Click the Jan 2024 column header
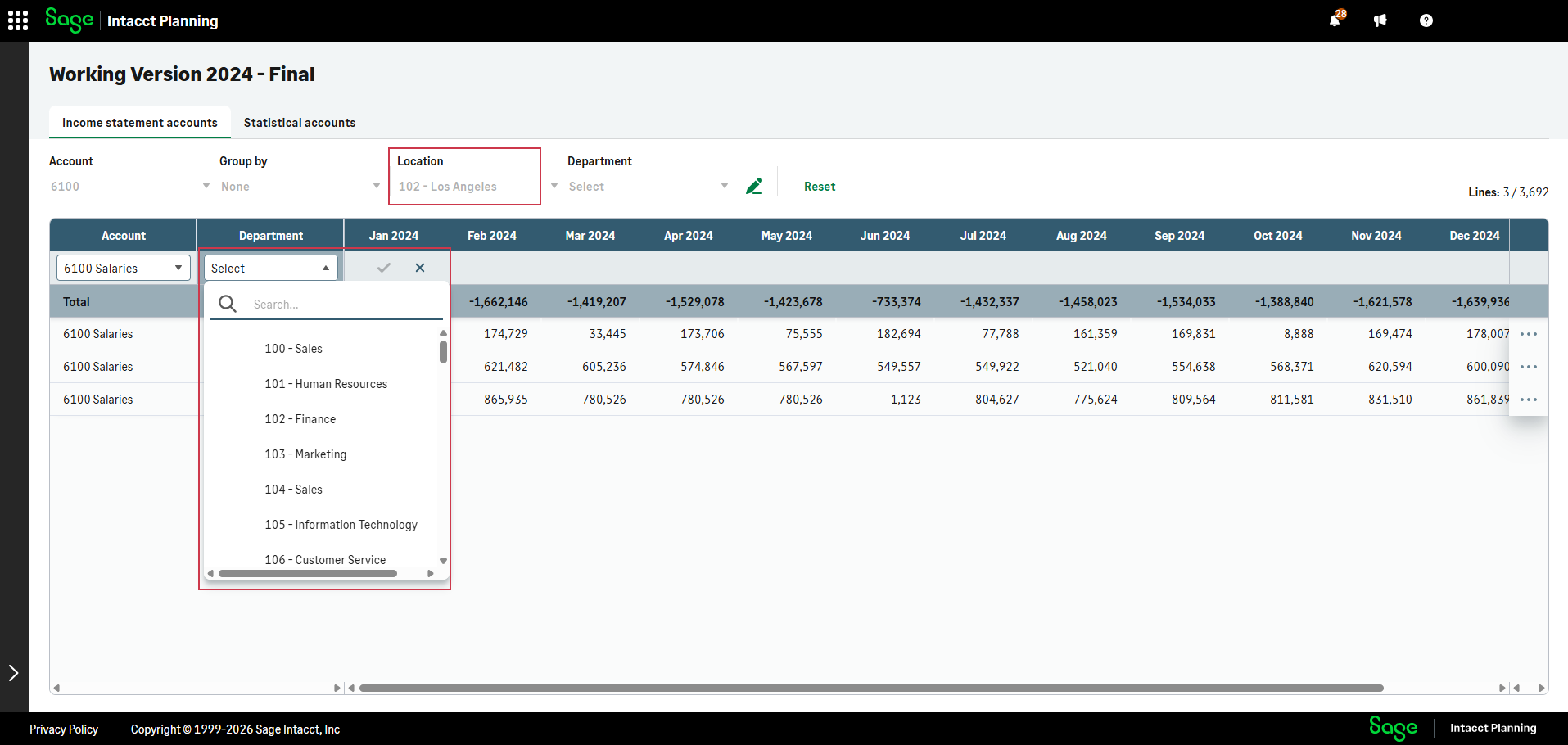 [394, 236]
